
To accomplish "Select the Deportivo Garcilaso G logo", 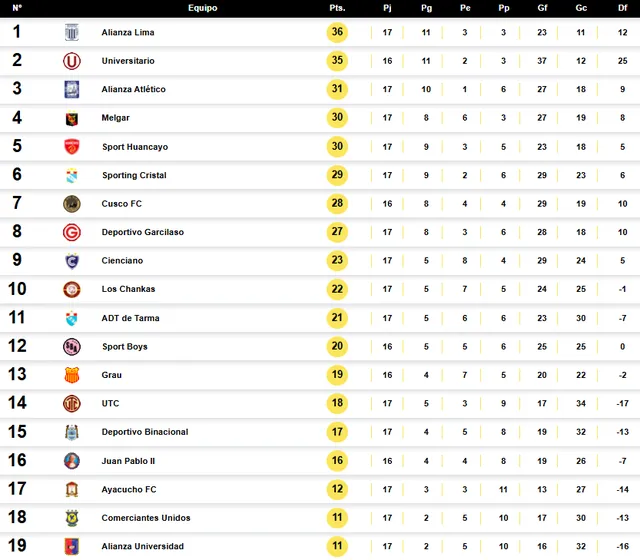I will [72, 232].
